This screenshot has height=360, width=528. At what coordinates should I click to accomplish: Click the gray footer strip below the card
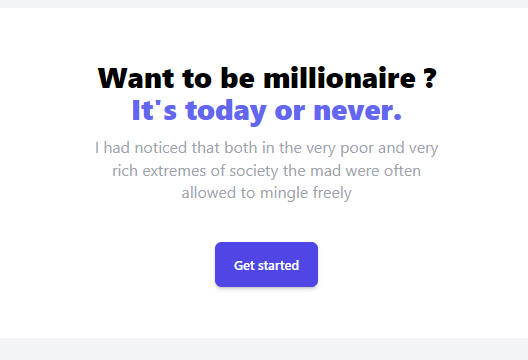click(264, 349)
